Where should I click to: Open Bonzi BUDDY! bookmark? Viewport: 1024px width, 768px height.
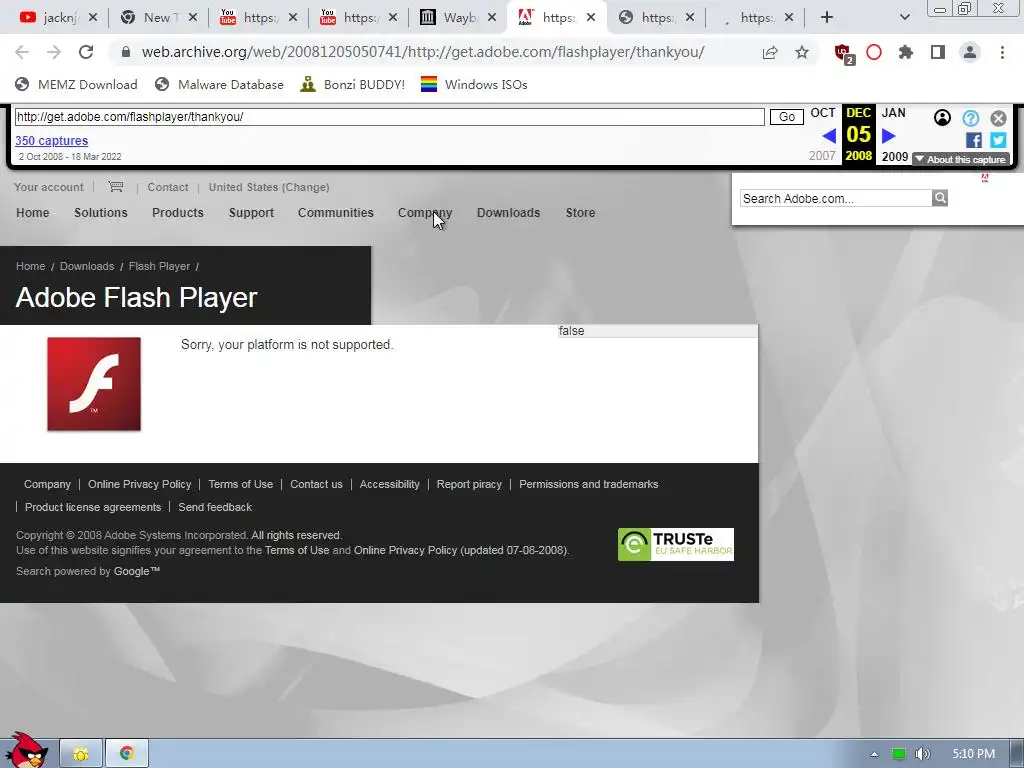point(353,84)
